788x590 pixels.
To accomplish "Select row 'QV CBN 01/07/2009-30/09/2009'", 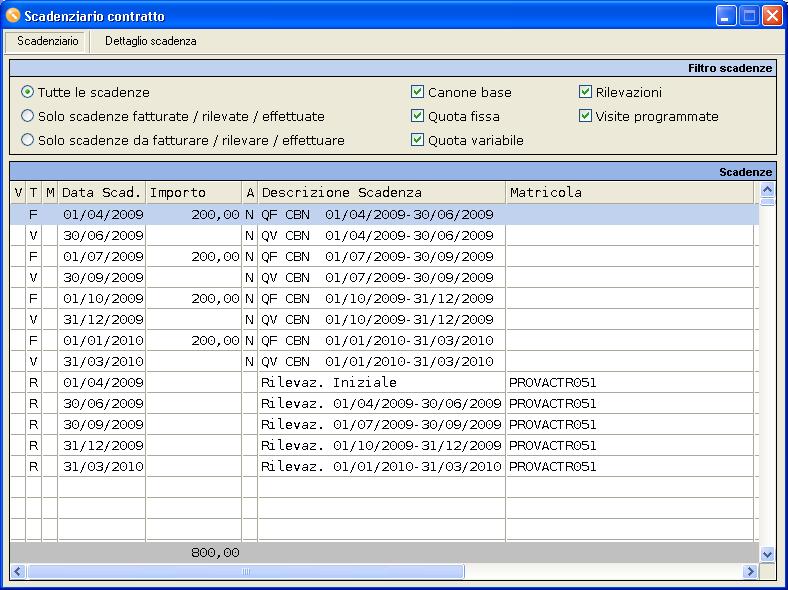I will click(384, 278).
